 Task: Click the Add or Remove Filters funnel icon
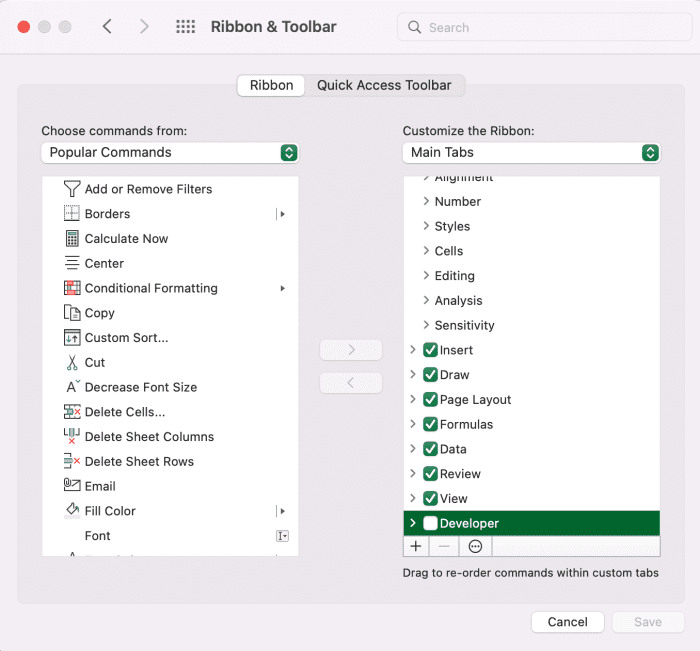pyautogui.click(x=72, y=189)
